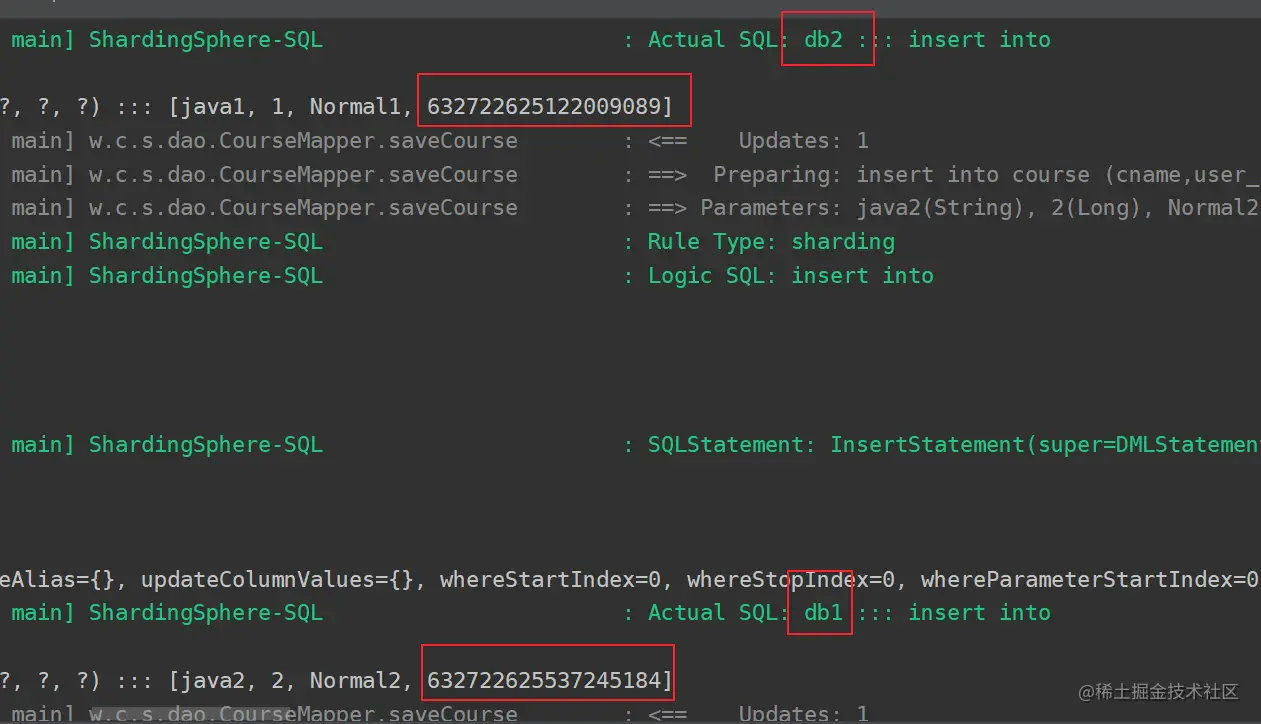The width and height of the screenshot is (1261, 724).
Task: Click 'w.c.s.dao.CourseMapper.saveCourse' on the Preparing line
Action: (303, 175)
